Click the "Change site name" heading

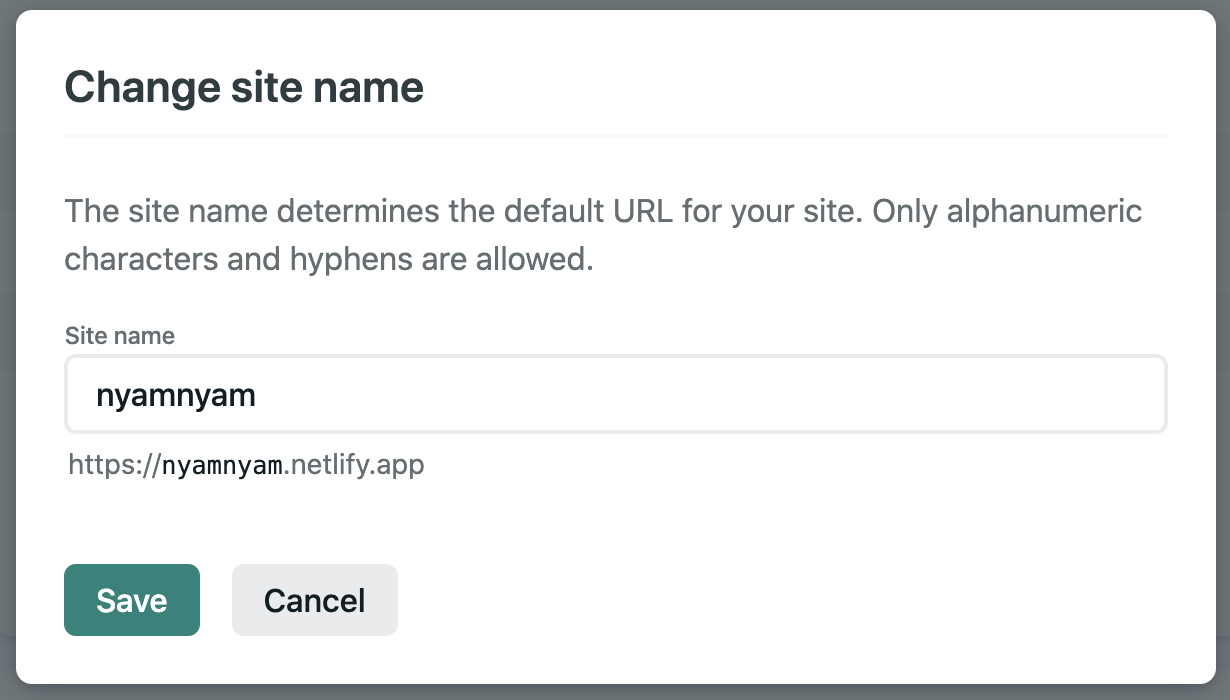click(x=244, y=87)
